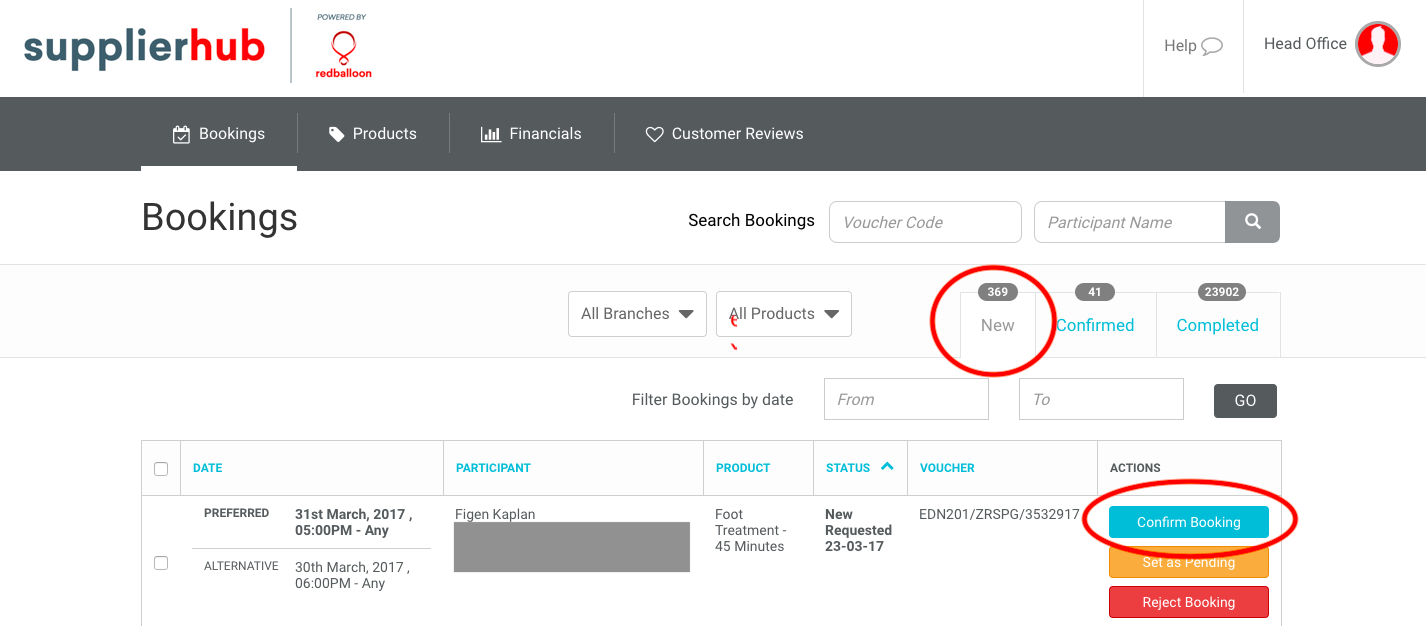Click the Voucher Code search field
Screen dimensions: 1426x626
pos(924,221)
